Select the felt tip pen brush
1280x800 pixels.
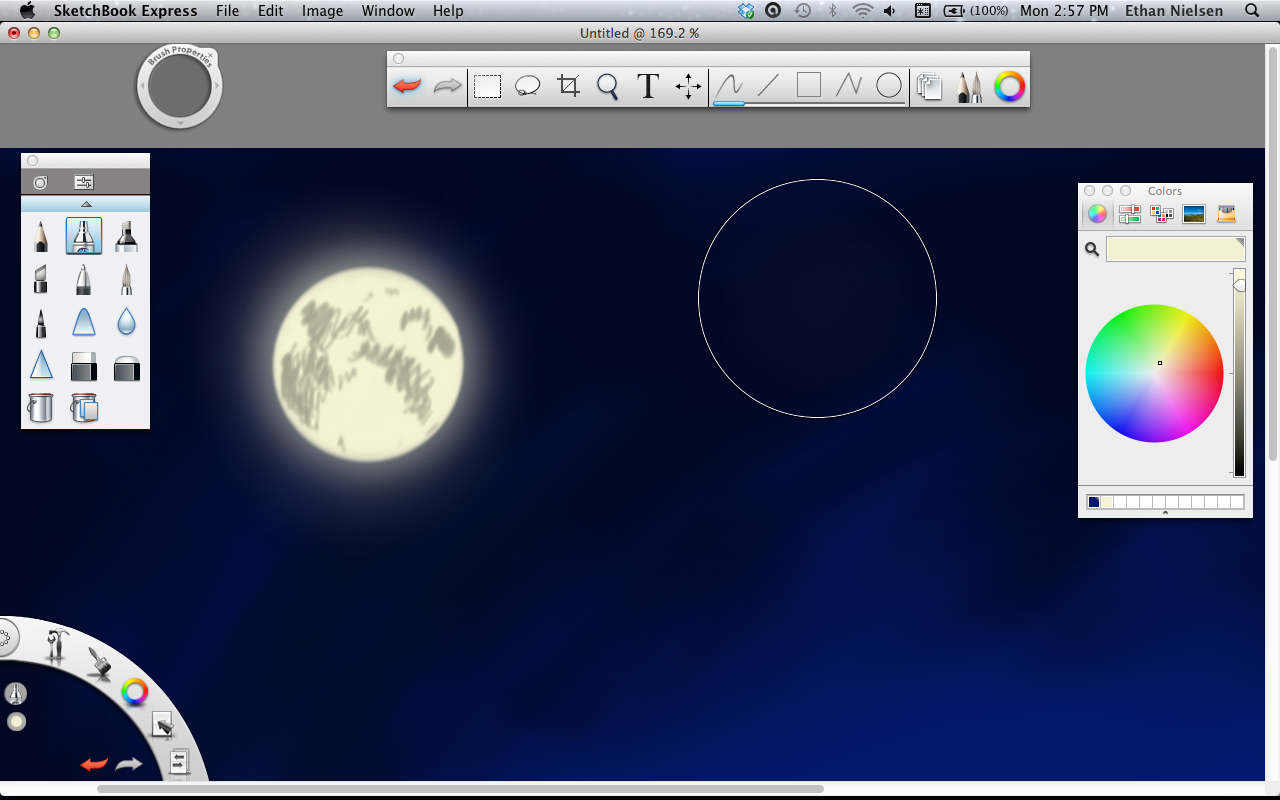click(40, 322)
